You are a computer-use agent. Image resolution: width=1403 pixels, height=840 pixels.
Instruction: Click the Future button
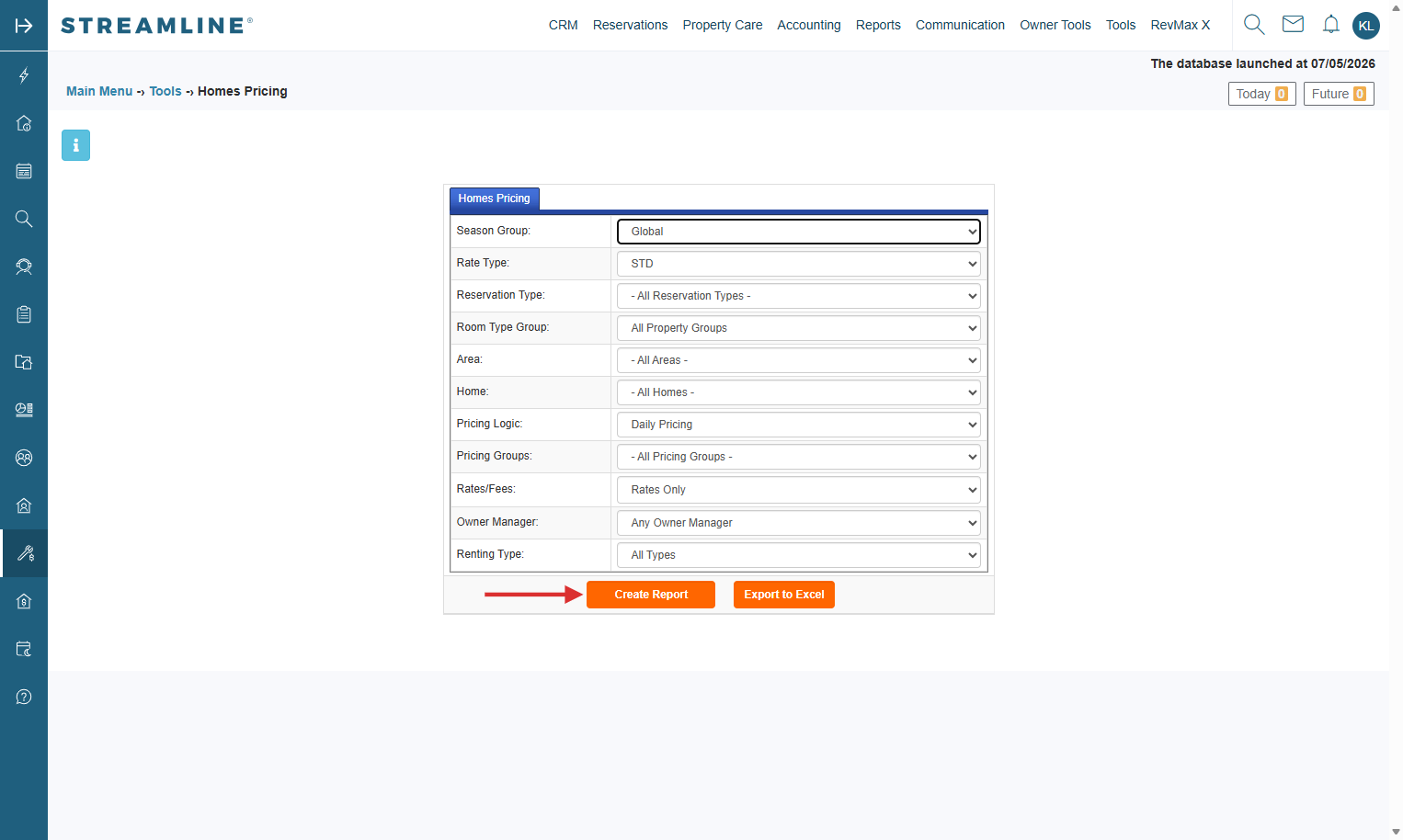(x=1339, y=94)
